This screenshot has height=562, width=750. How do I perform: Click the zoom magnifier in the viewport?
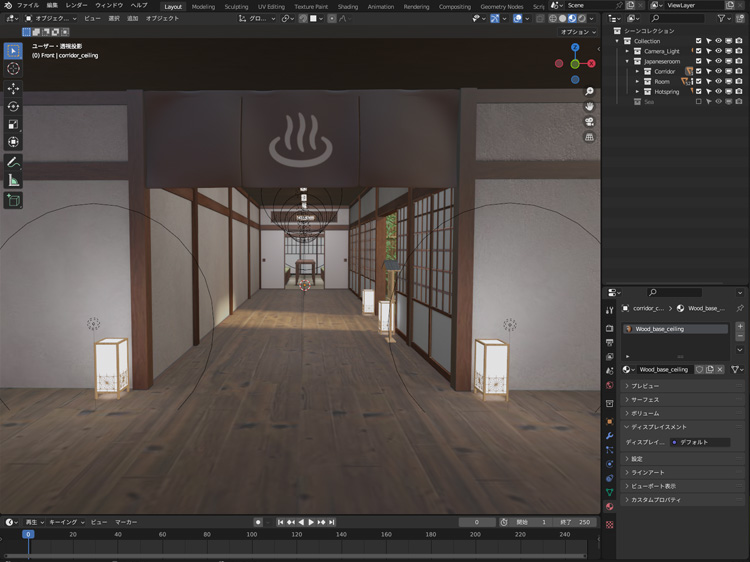pyautogui.click(x=590, y=92)
